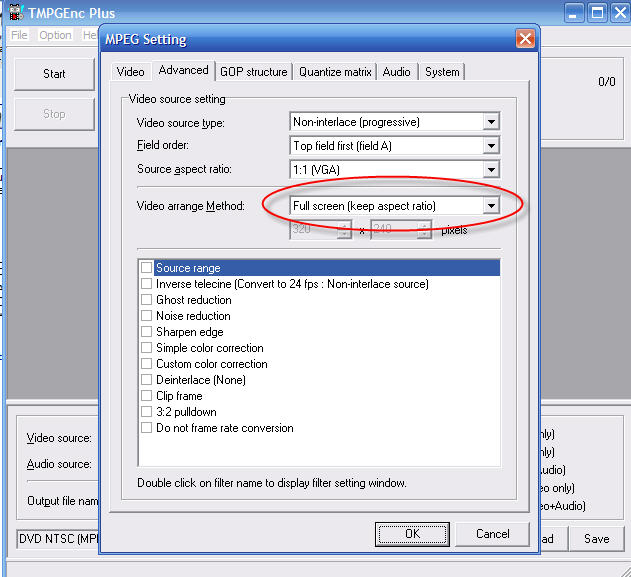Click the width pixels field showing 320
The width and height of the screenshot is (631, 577).
pyautogui.click(x=314, y=229)
